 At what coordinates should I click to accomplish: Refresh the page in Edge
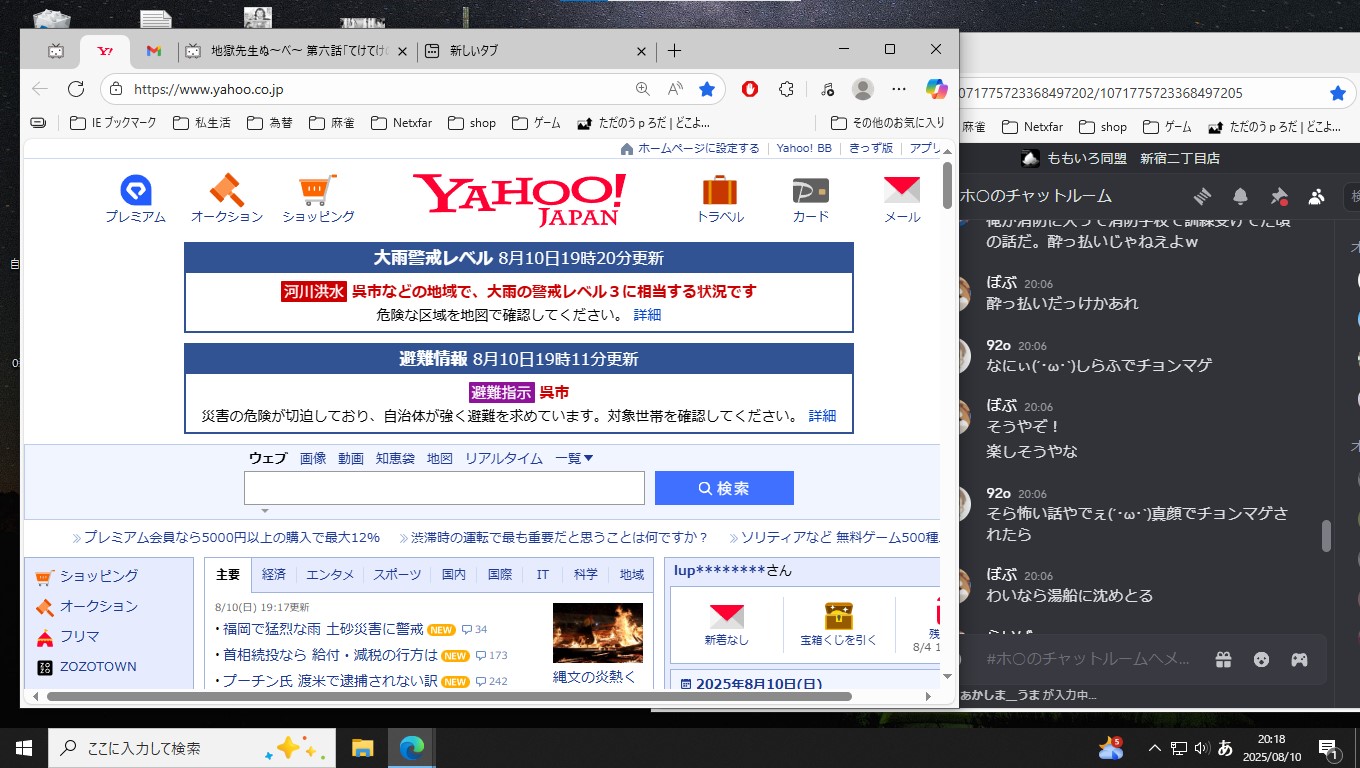click(x=76, y=89)
